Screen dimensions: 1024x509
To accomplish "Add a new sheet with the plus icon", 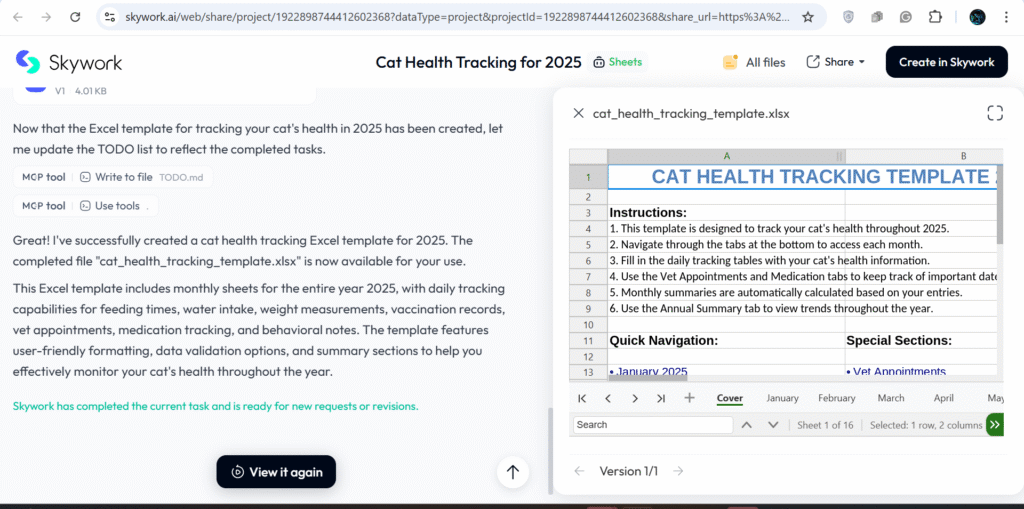I will 689,398.
